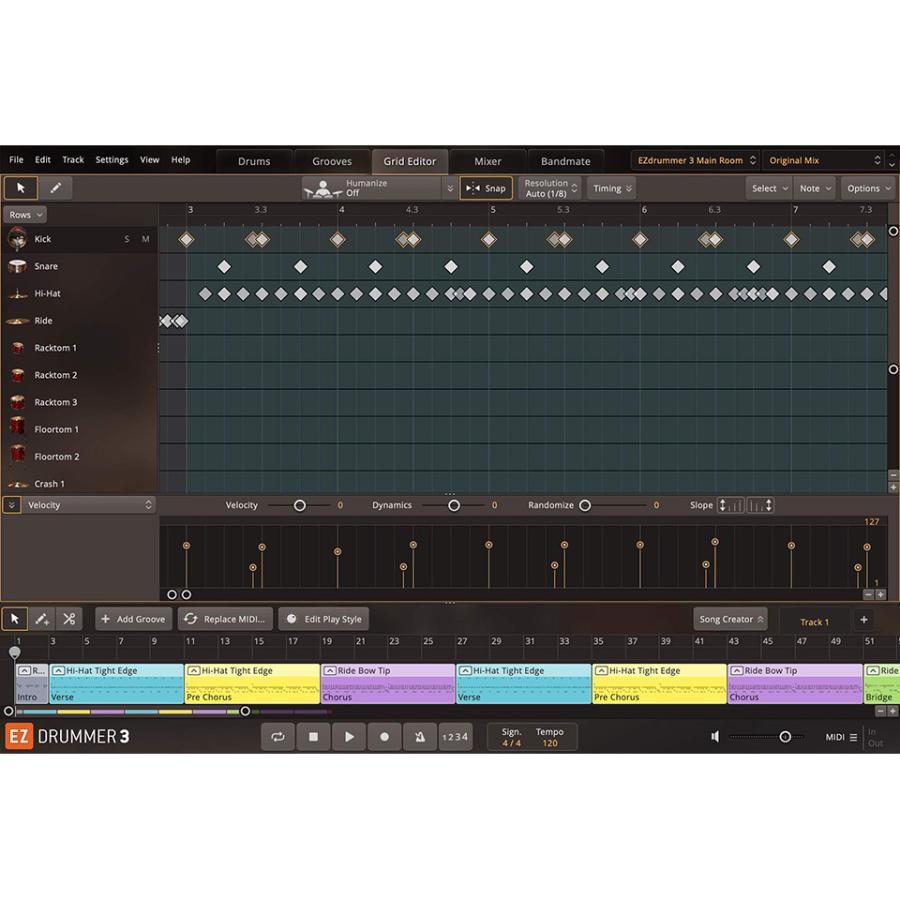Click the Record button
The image size is (900, 900).
click(x=384, y=737)
